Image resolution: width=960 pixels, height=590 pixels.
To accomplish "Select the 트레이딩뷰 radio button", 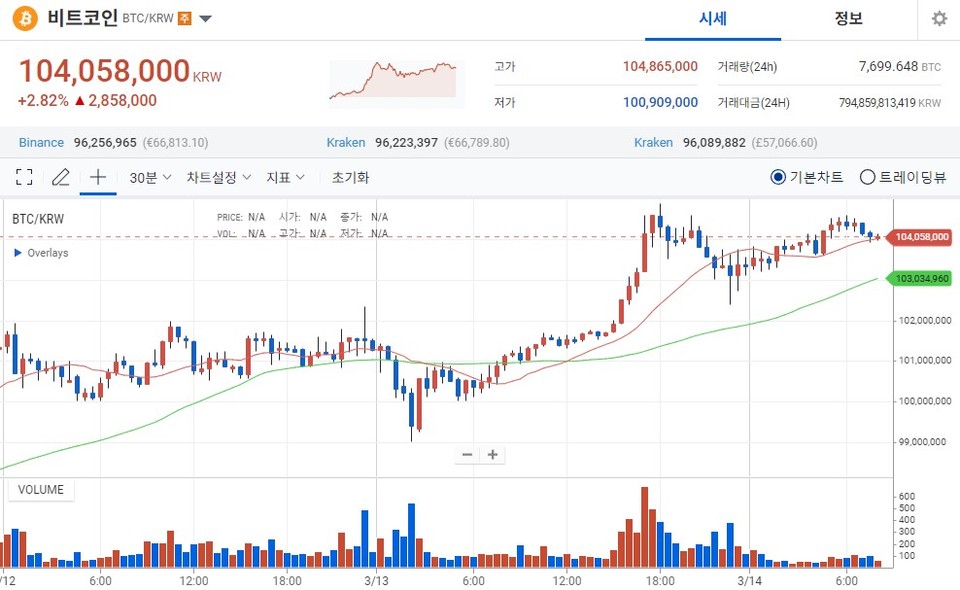I will (x=866, y=177).
